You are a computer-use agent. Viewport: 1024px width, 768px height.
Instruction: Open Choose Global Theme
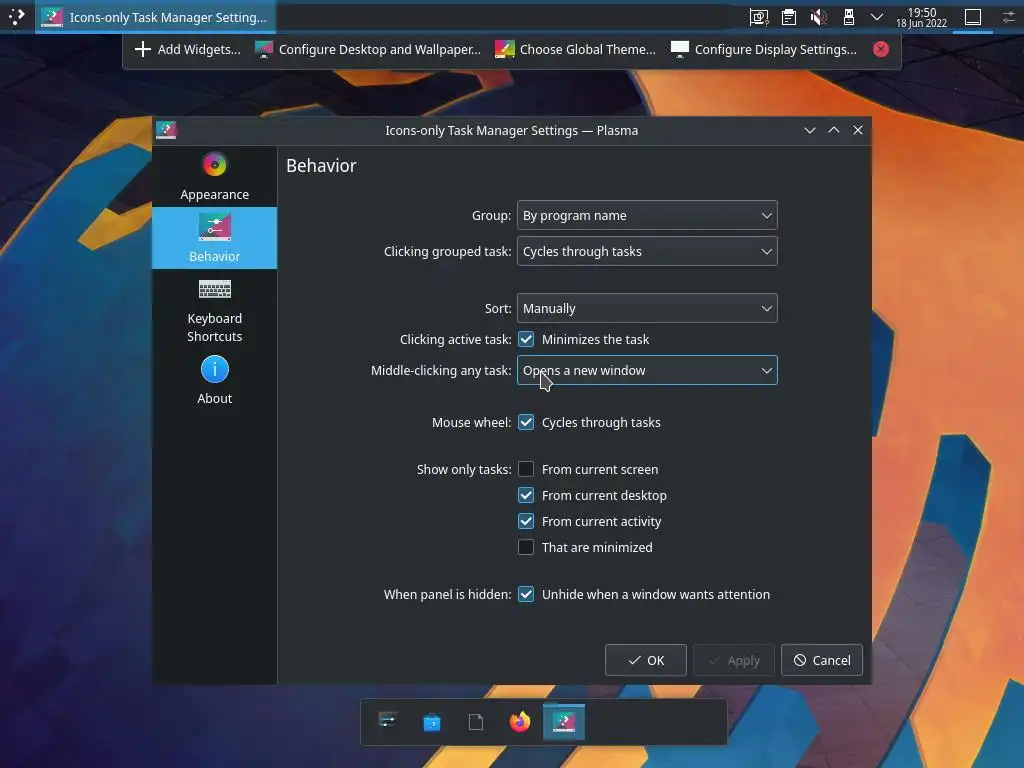(575, 49)
